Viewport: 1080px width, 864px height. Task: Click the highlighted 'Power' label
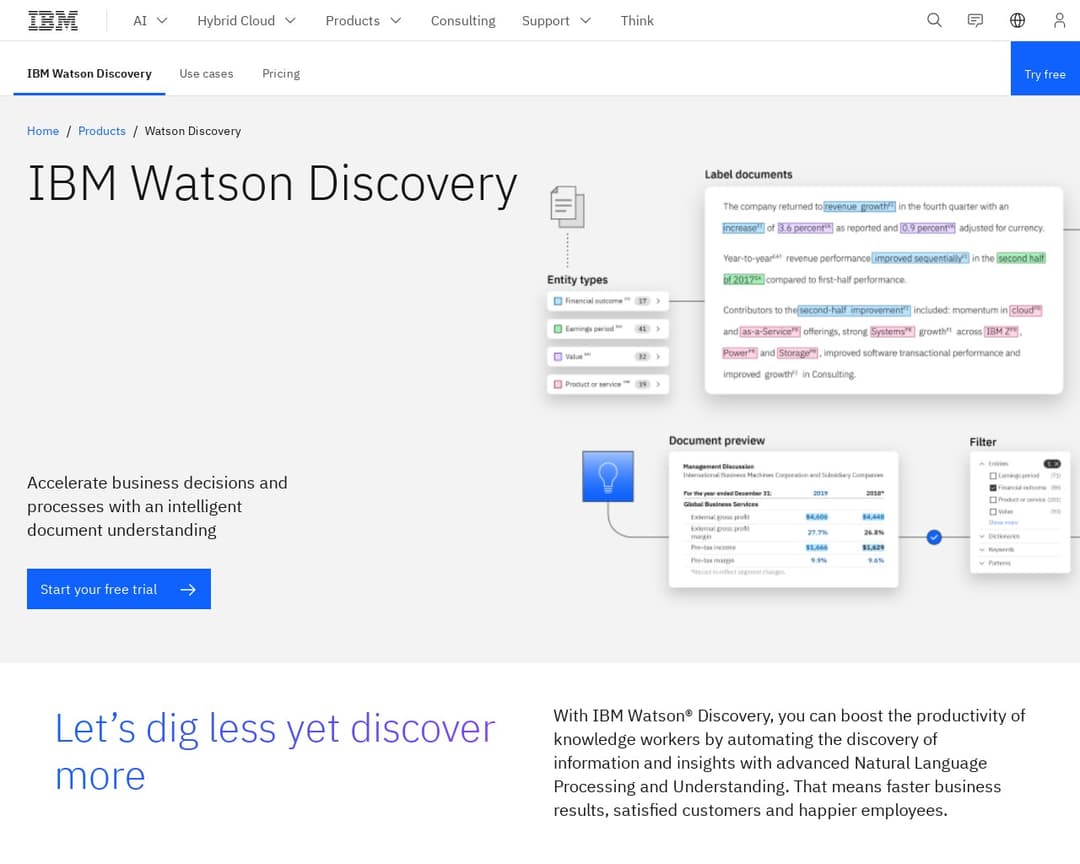pos(740,353)
